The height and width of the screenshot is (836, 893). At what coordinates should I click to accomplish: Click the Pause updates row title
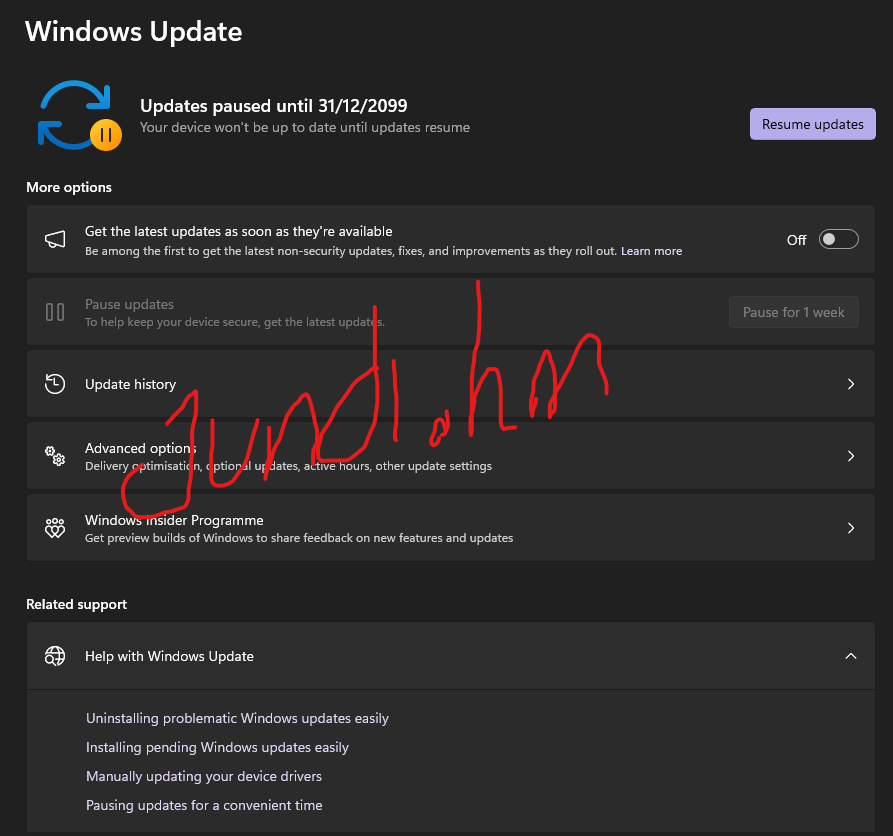coord(129,304)
